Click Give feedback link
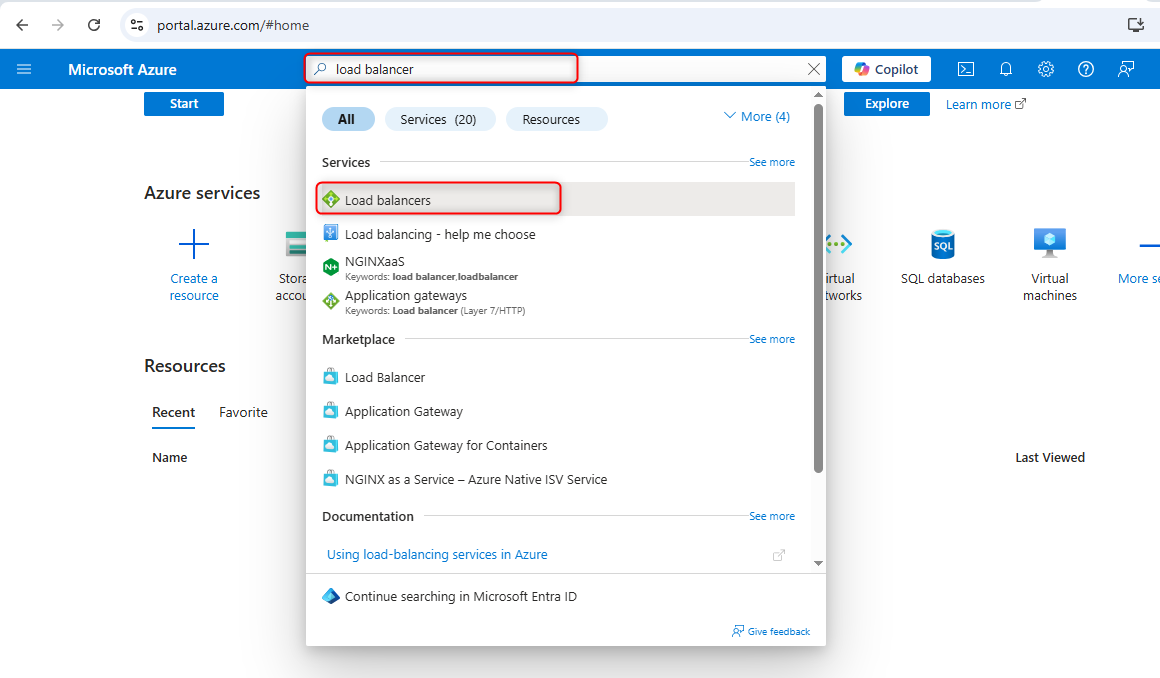Viewport: 1160px width, 678px height. pyautogui.click(x=771, y=631)
